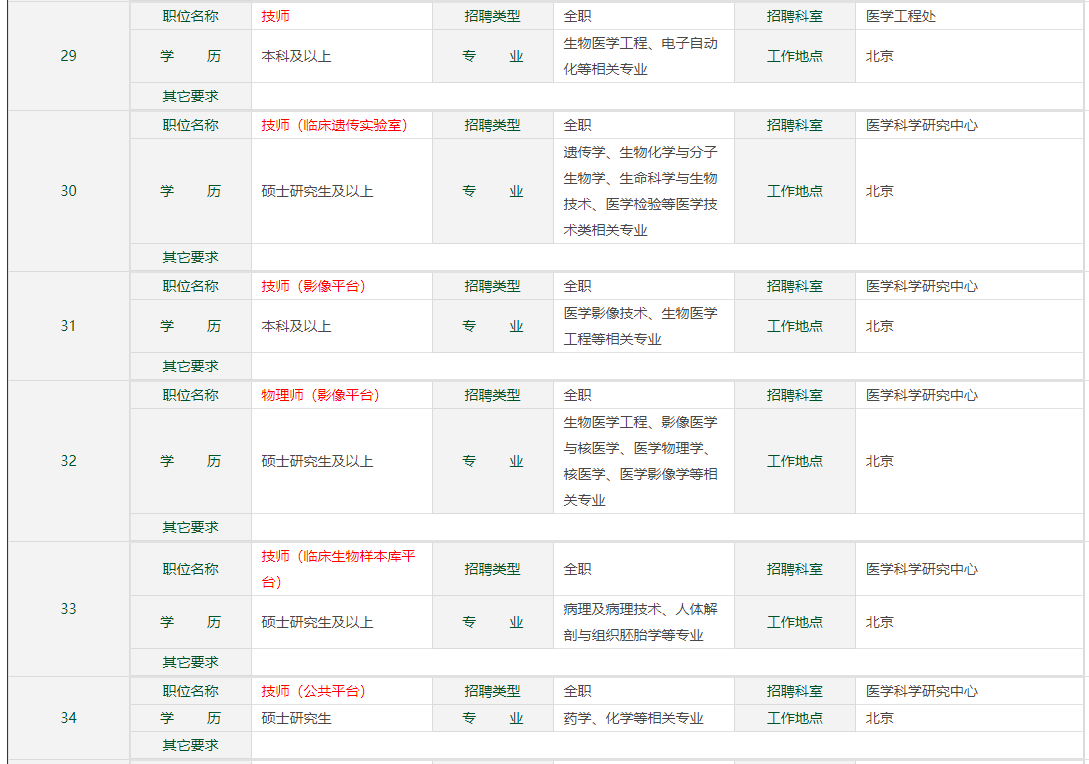Open the 物理师（影像平台）position link
The height and width of the screenshot is (764, 1089).
tap(320, 395)
